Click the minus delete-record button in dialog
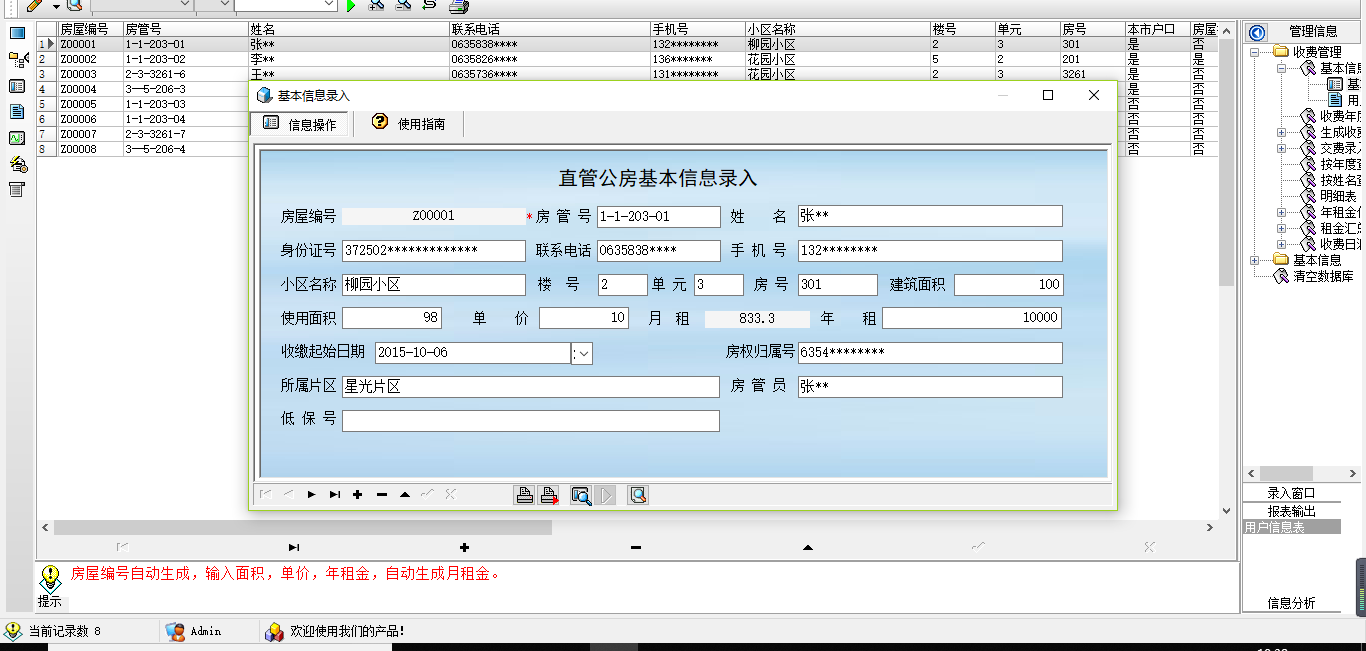This screenshot has width=1366, height=651. pos(381,494)
